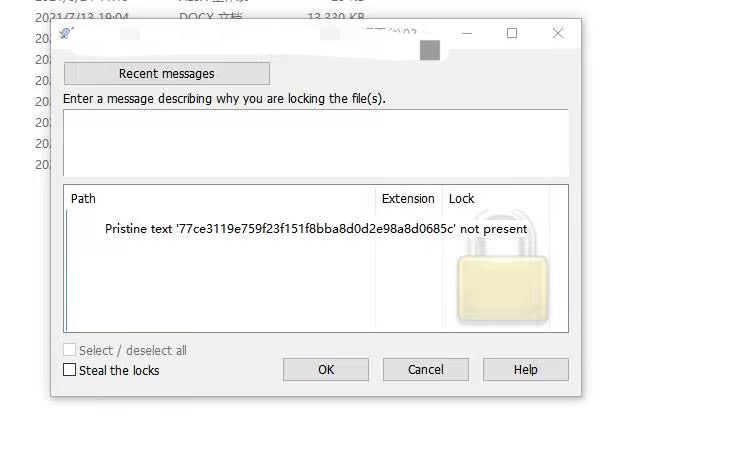This screenshot has height=449, width=753.
Task: Open the Help documentation button
Action: [x=525, y=369]
